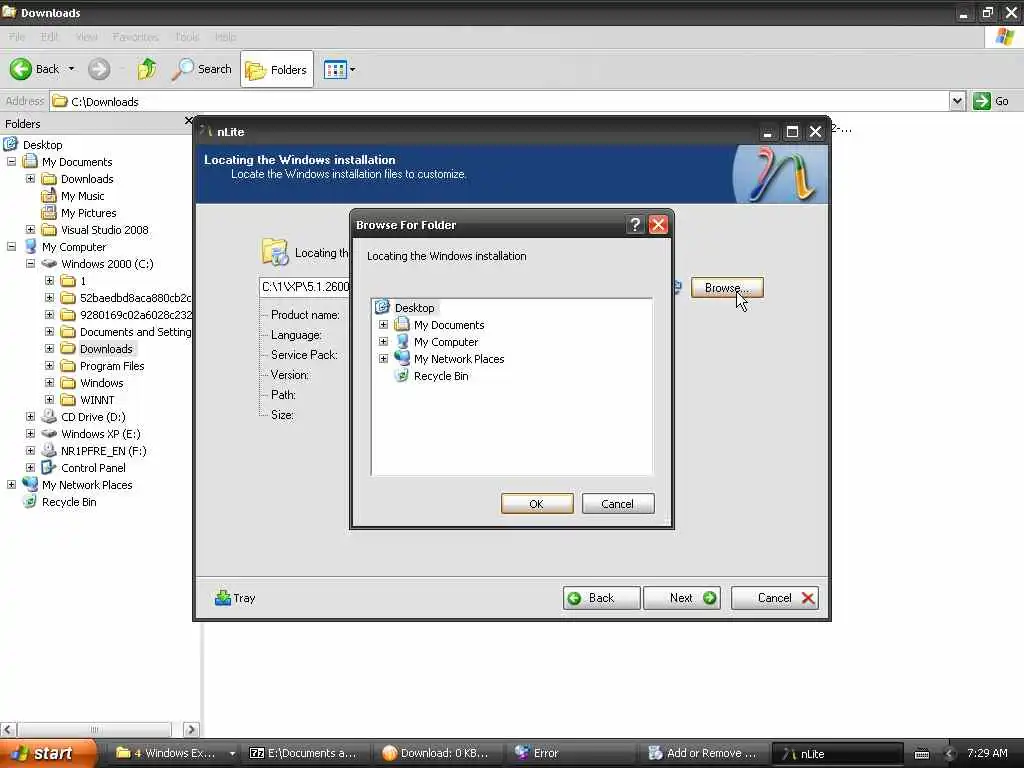
Task: Expand My Computer in Browse dialog
Action: click(383, 342)
